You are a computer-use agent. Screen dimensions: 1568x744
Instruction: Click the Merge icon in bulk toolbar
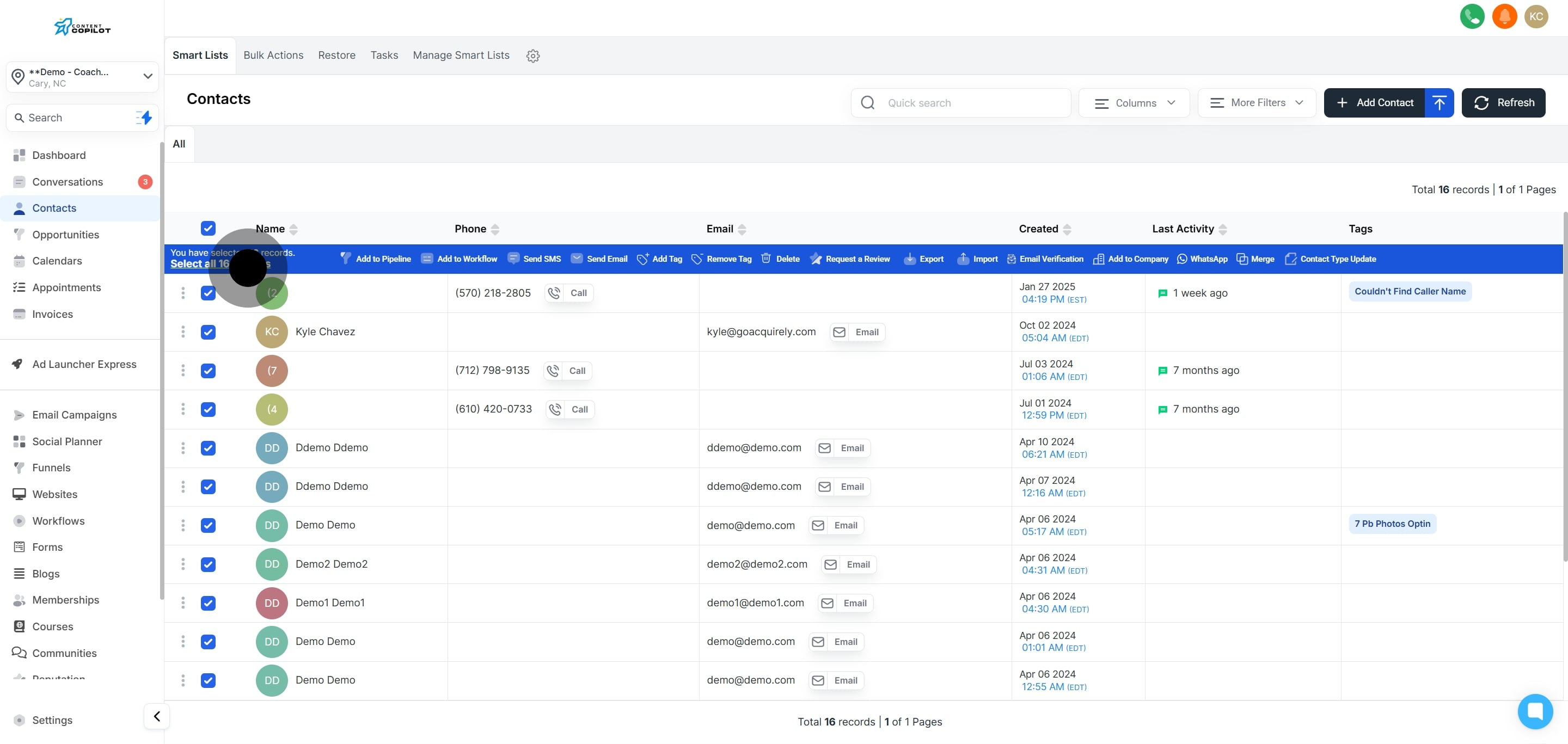(x=1242, y=259)
